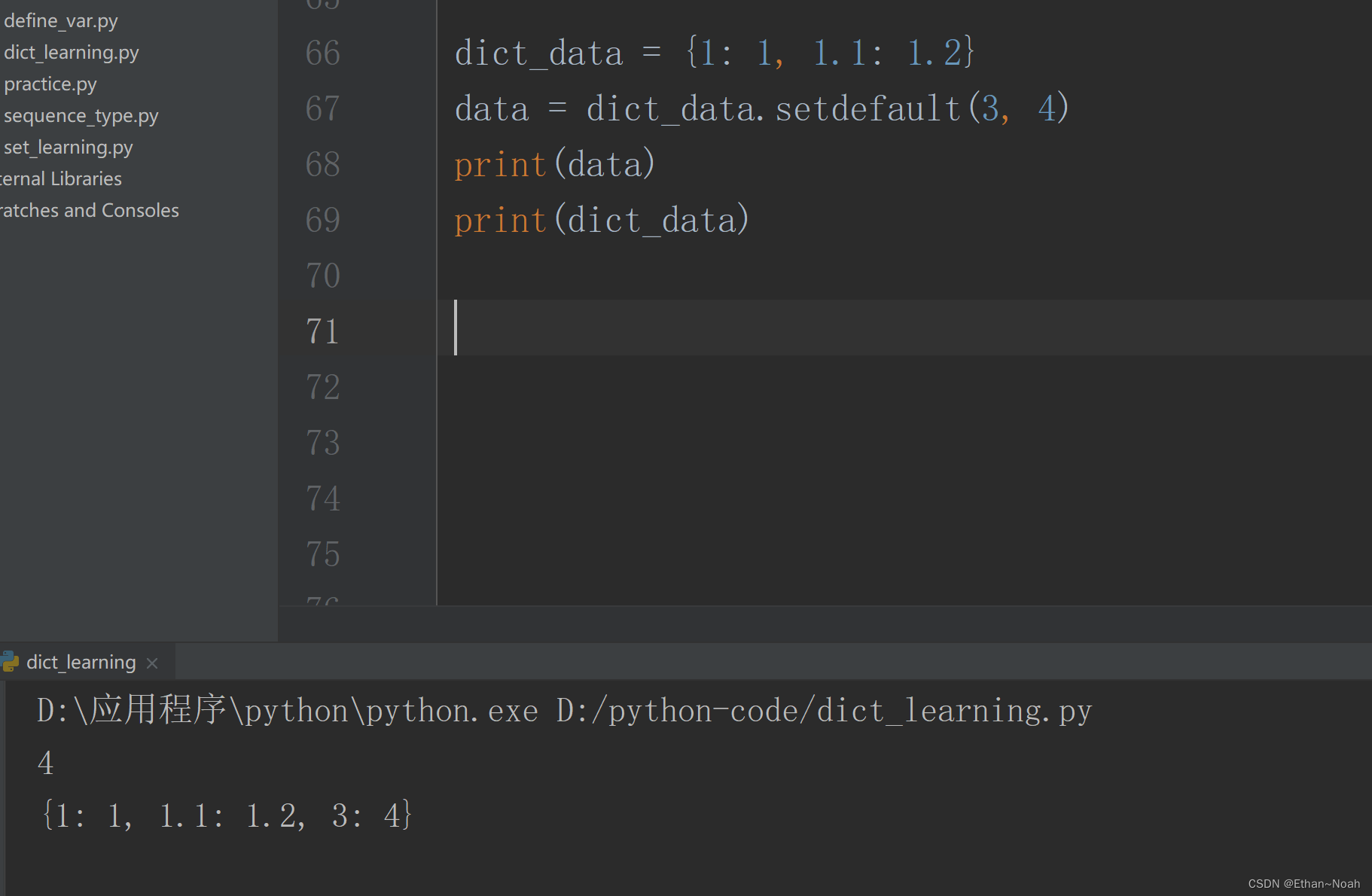Expand the External Libraries node
This screenshot has width=1372, height=896.
(x=60, y=178)
